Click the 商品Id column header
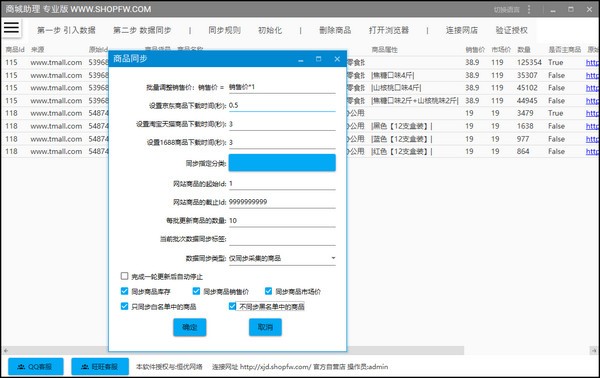 coord(15,50)
